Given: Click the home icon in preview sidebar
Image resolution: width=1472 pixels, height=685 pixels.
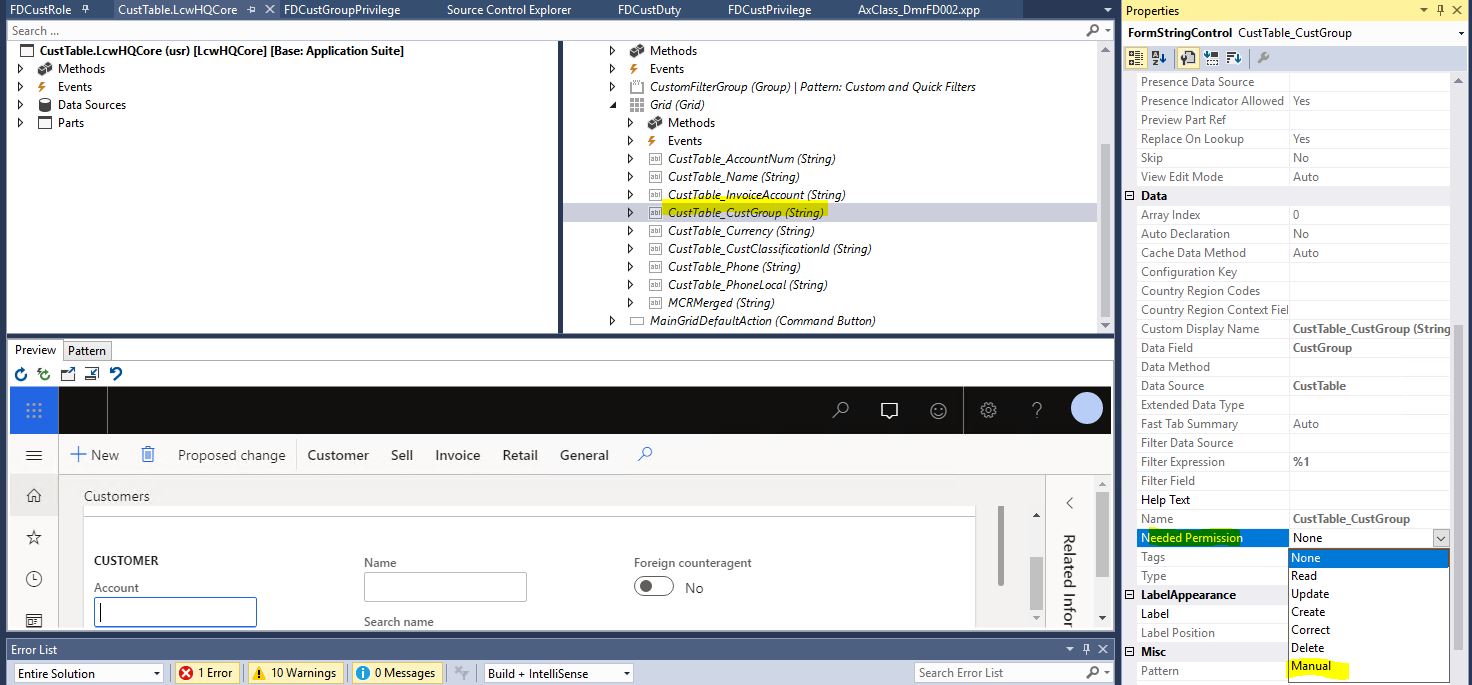Looking at the screenshot, I should point(34,496).
